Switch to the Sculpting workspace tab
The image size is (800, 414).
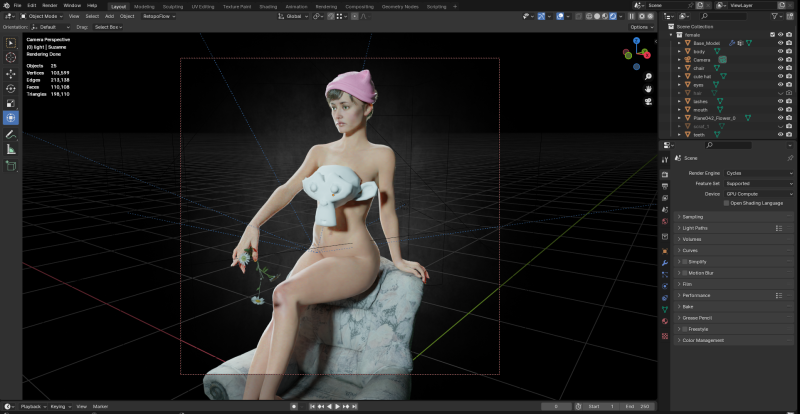click(x=173, y=5)
